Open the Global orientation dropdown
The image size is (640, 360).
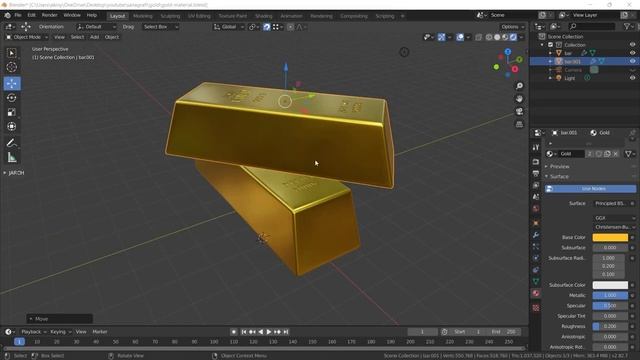pos(229,27)
